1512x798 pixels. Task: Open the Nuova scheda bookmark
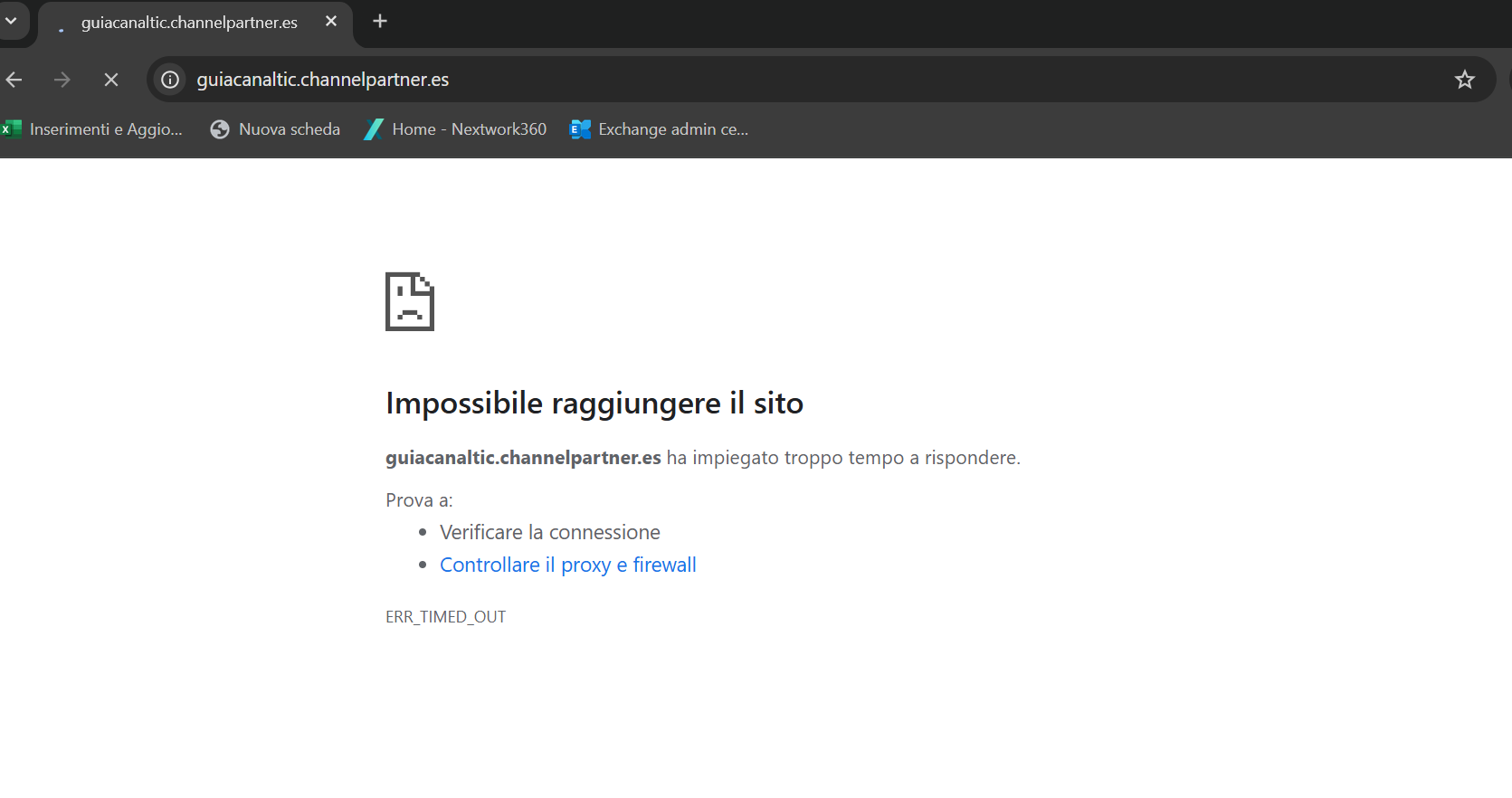point(275,129)
